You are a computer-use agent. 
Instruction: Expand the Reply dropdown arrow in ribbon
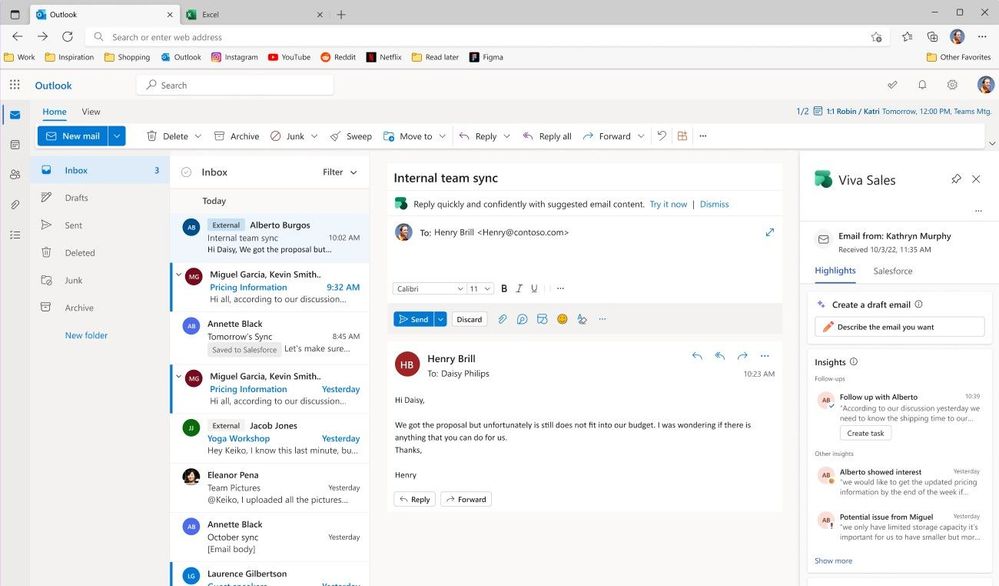pos(507,136)
